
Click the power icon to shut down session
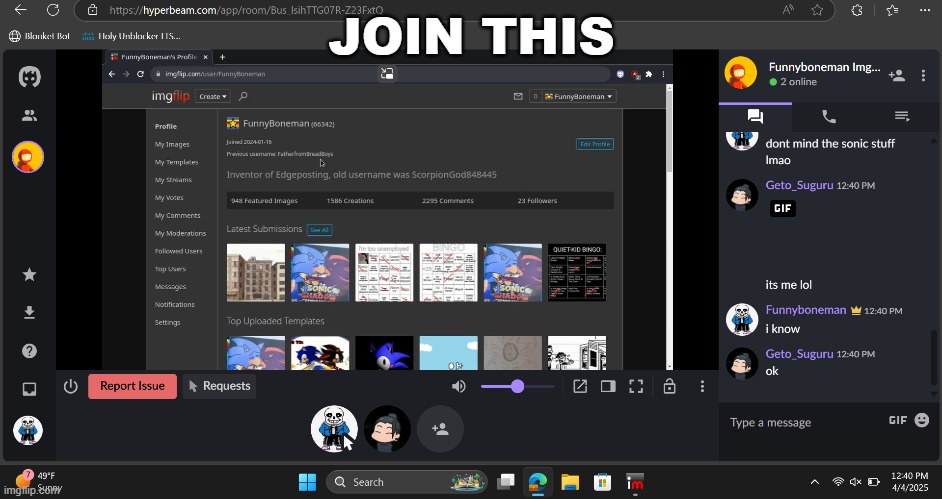tap(71, 386)
